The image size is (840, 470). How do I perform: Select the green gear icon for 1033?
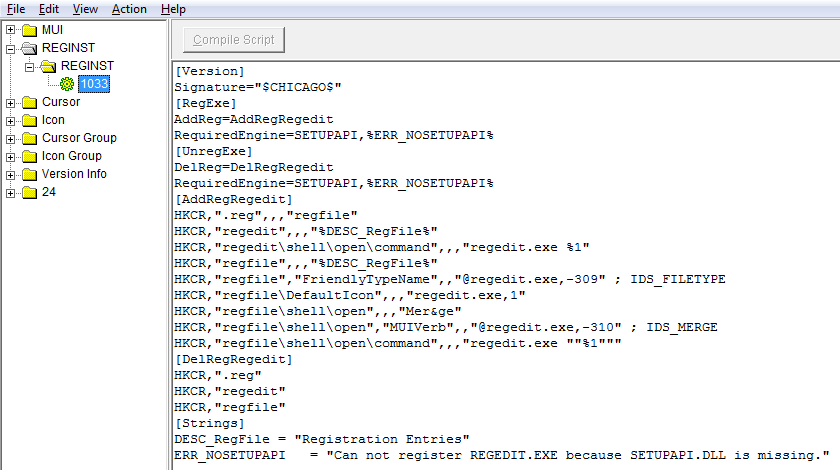click(67, 85)
